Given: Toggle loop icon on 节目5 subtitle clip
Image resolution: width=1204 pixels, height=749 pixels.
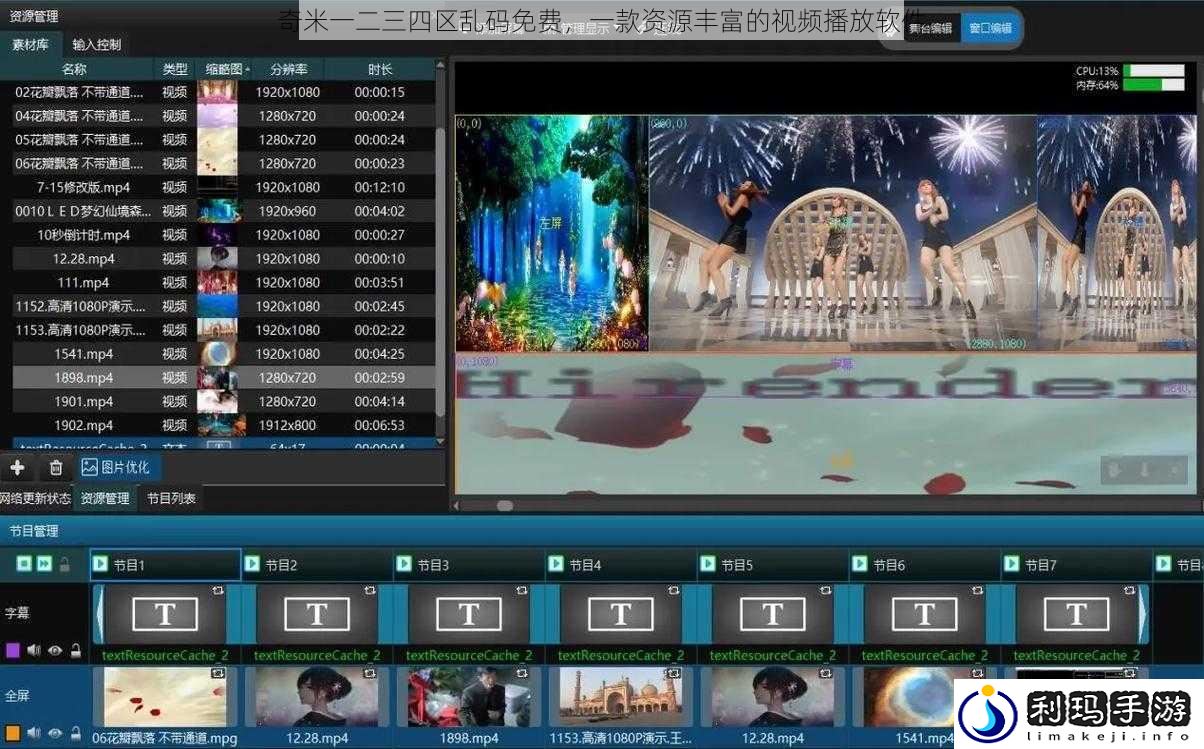Looking at the screenshot, I should tap(826, 591).
